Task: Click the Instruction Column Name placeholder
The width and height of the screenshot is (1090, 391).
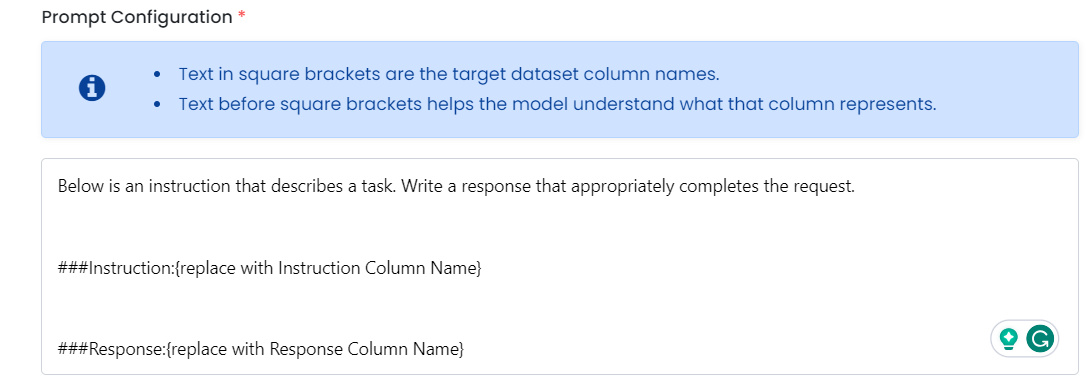Action: point(327,268)
